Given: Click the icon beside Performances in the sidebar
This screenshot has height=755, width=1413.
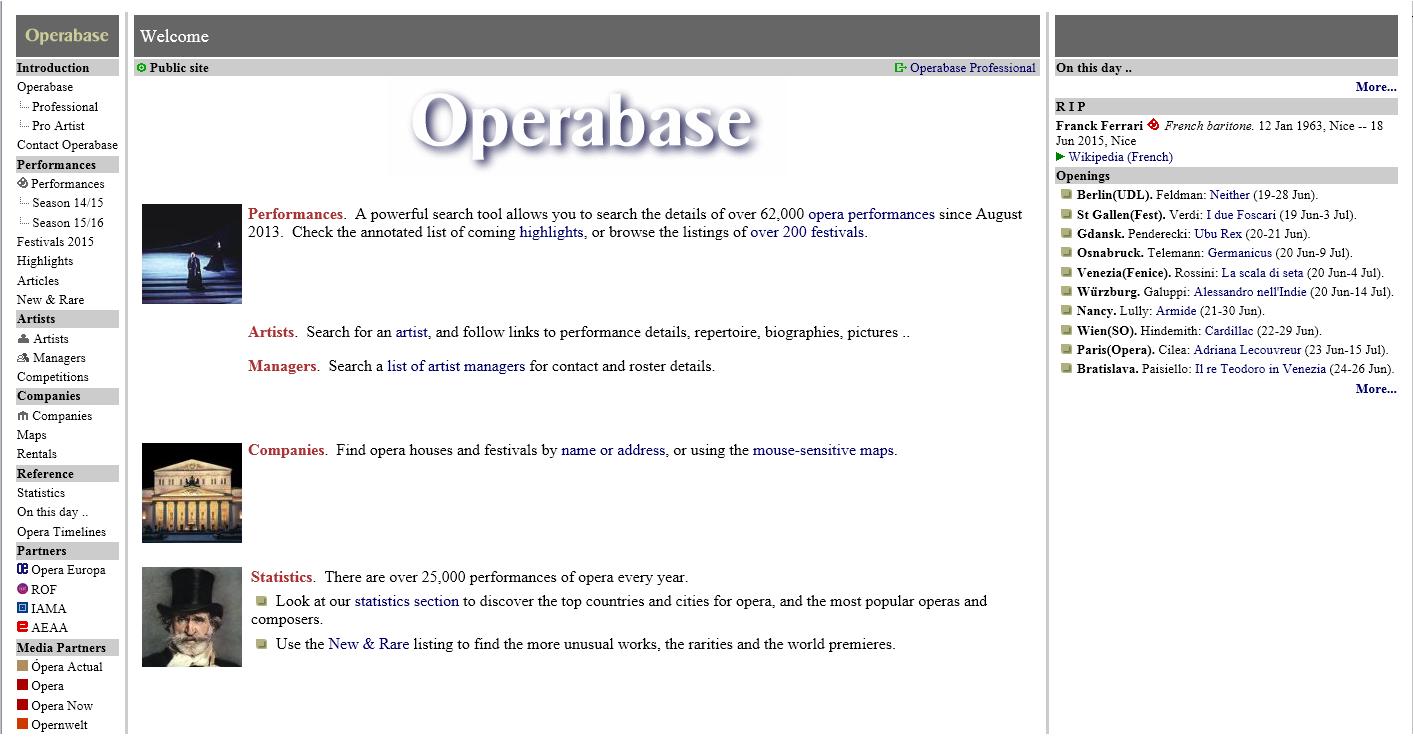Looking at the screenshot, I should 23,184.
